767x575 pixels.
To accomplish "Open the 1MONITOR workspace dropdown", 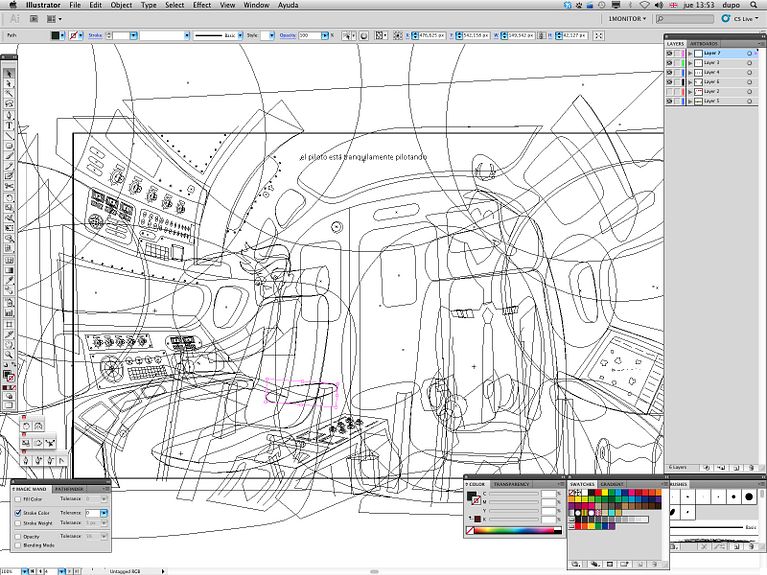I will (627, 18).
